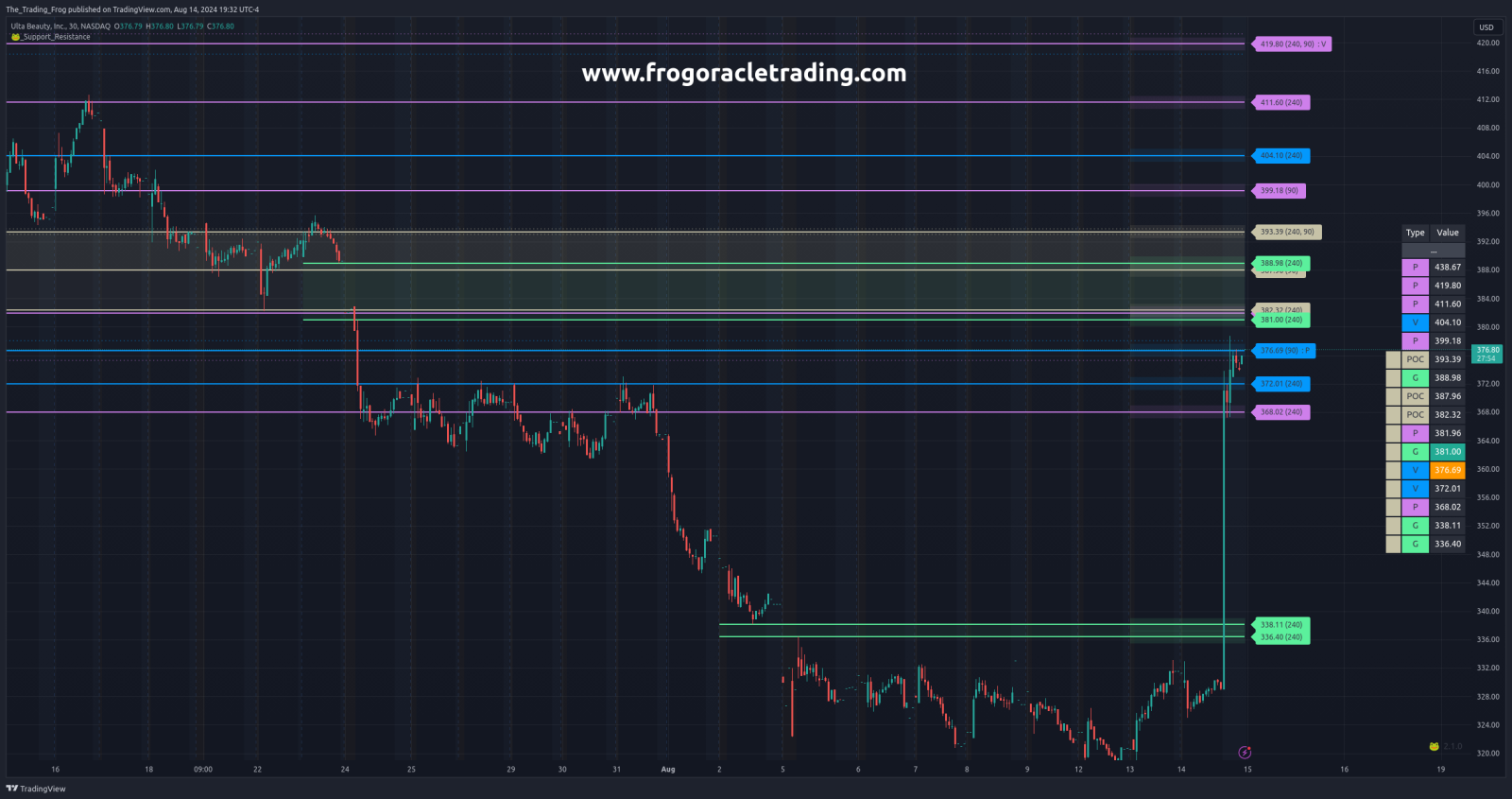Select the 438.67 value cell
The image size is (1512, 799).
(x=1448, y=268)
